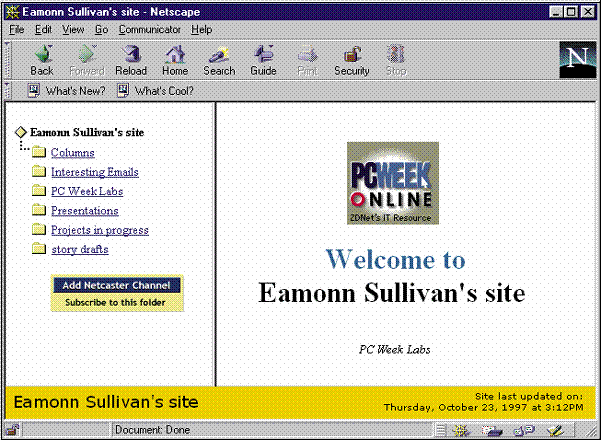Click the italic PC Week Labs text

[x=394, y=350]
